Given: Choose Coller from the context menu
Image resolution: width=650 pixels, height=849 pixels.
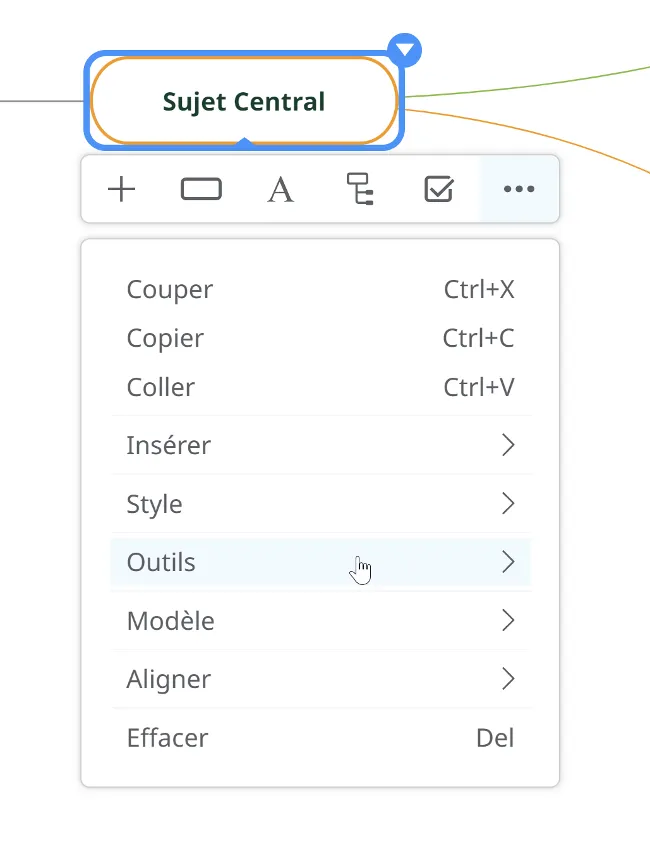Looking at the screenshot, I should 321,388.
